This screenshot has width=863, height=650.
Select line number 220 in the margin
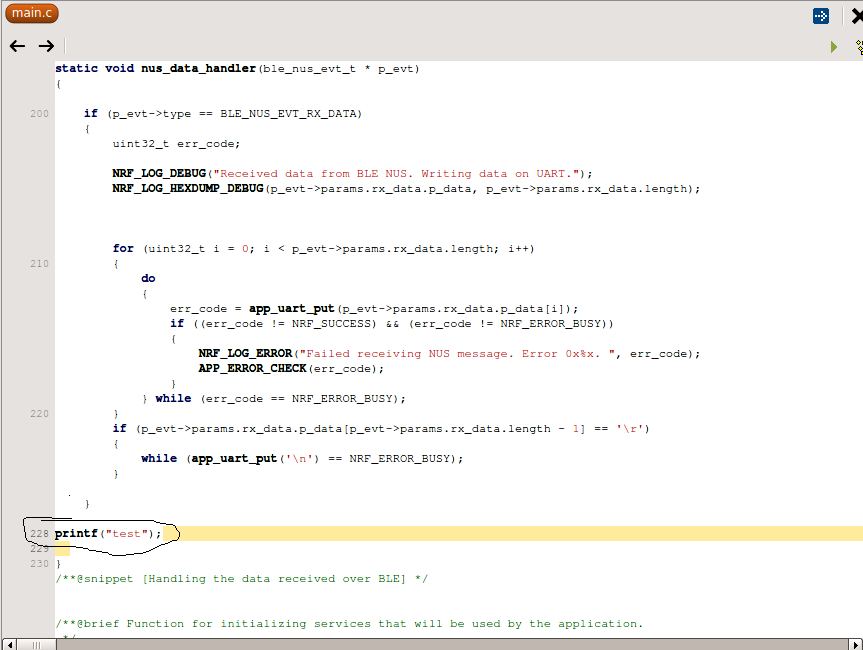tap(38, 413)
